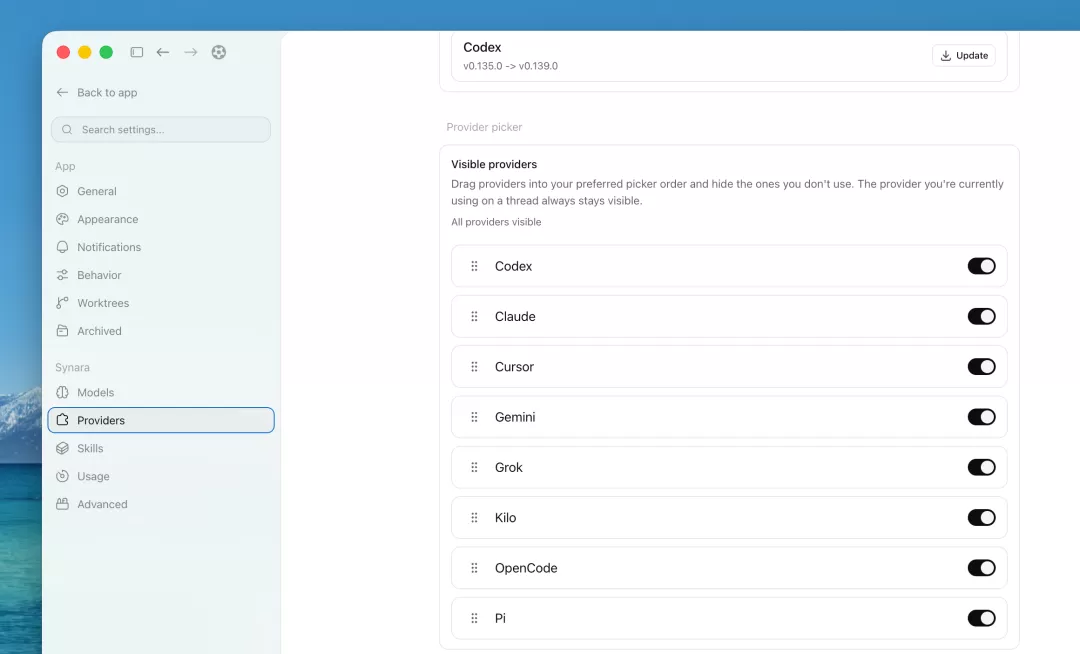The image size is (1080, 654).
Task: Click the "Visible providers" heading
Action: click(494, 165)
